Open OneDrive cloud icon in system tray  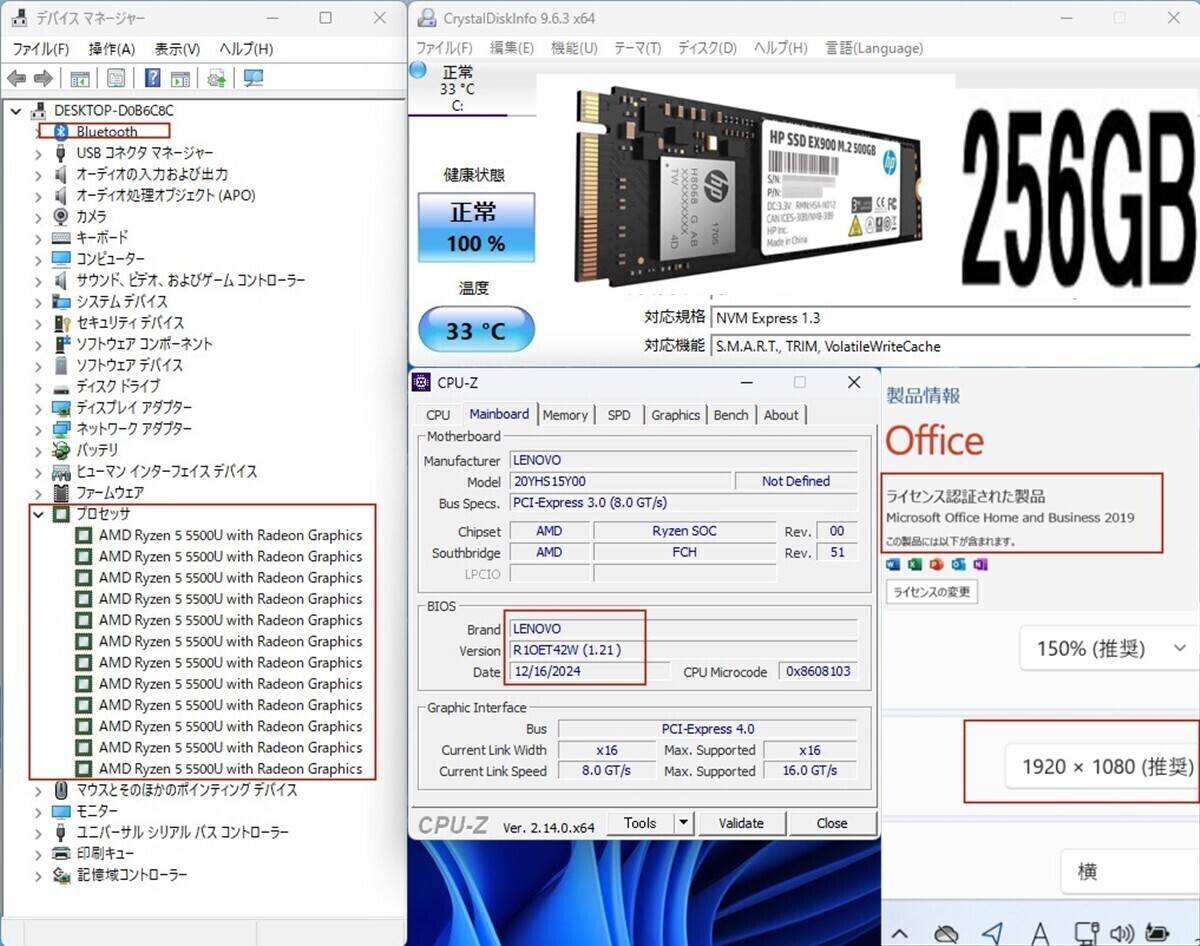pos(945,932)
